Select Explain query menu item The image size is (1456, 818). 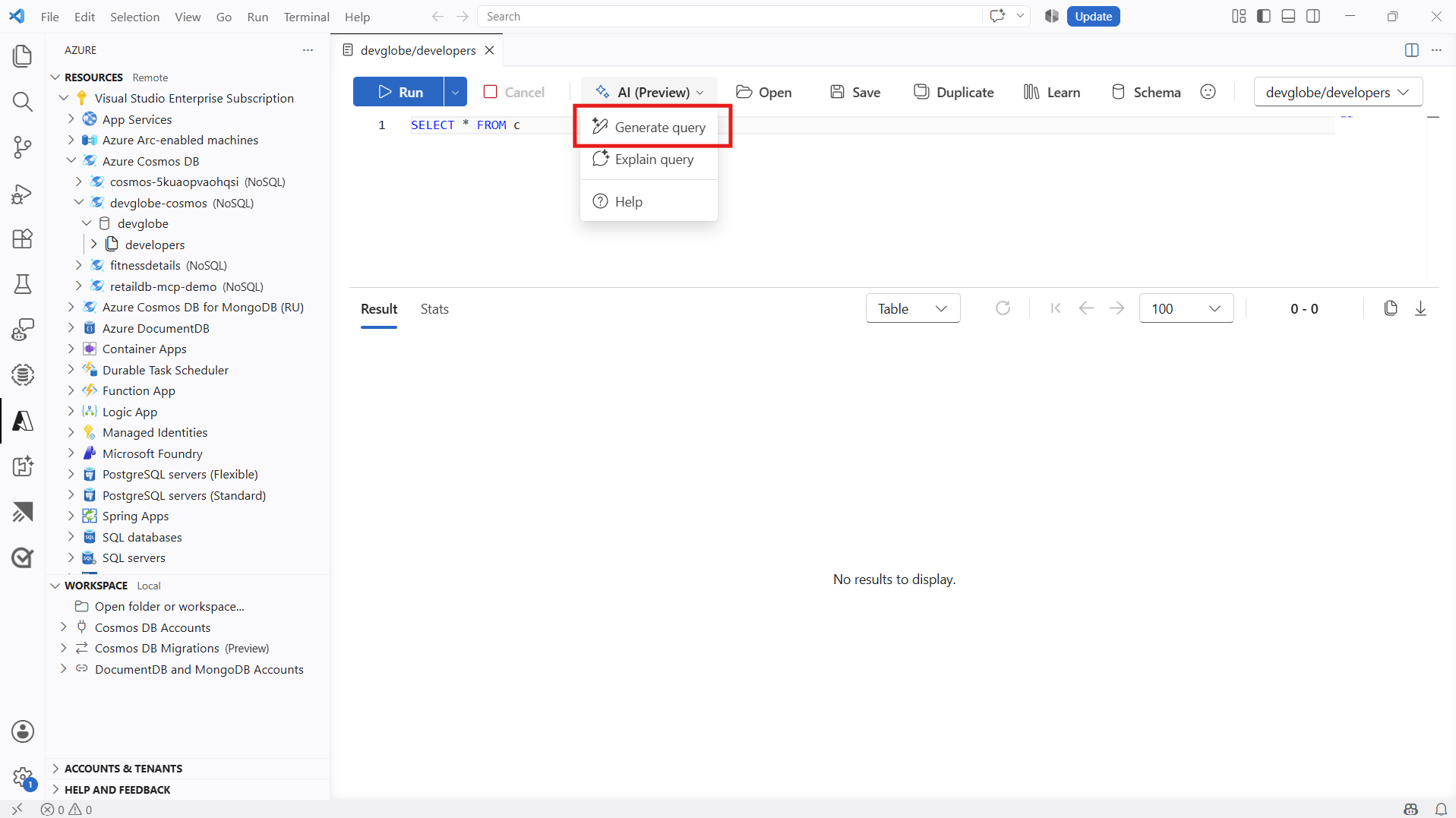pos(649,159)
